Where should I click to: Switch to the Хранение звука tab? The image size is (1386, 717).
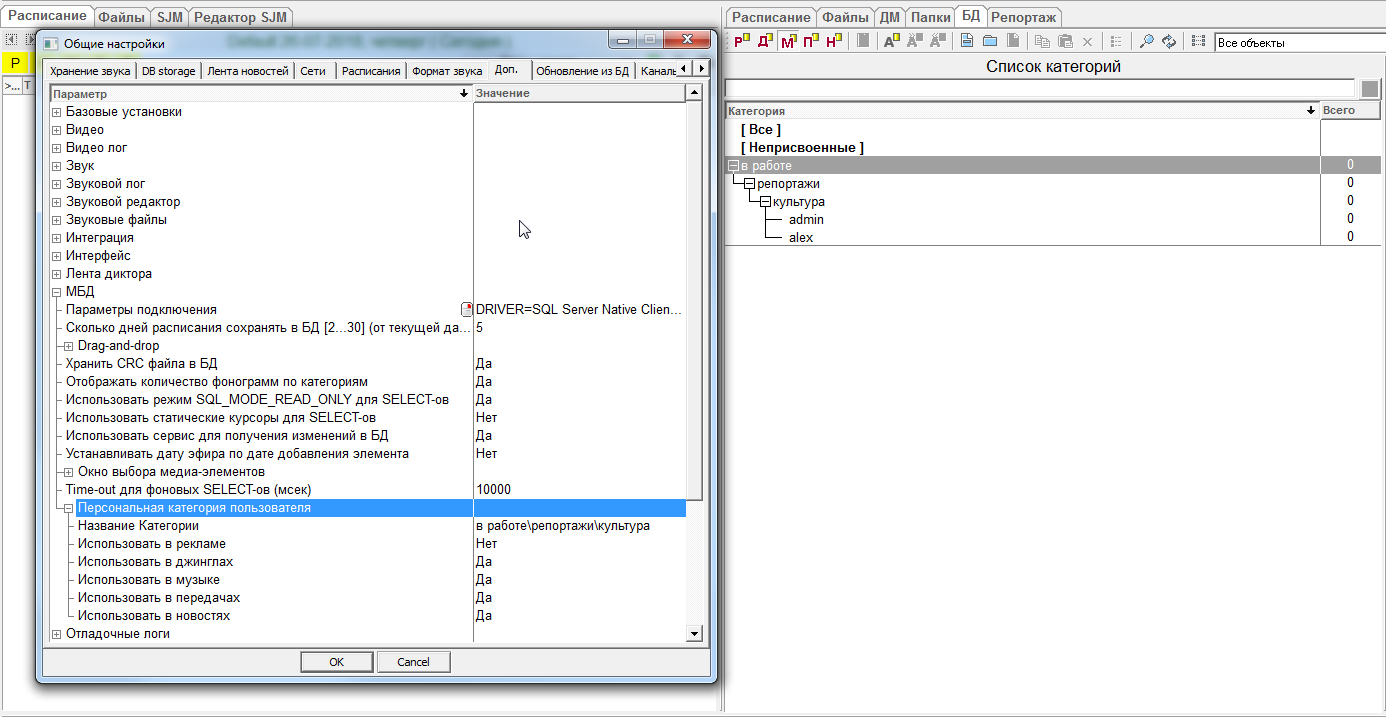(90, 71)
